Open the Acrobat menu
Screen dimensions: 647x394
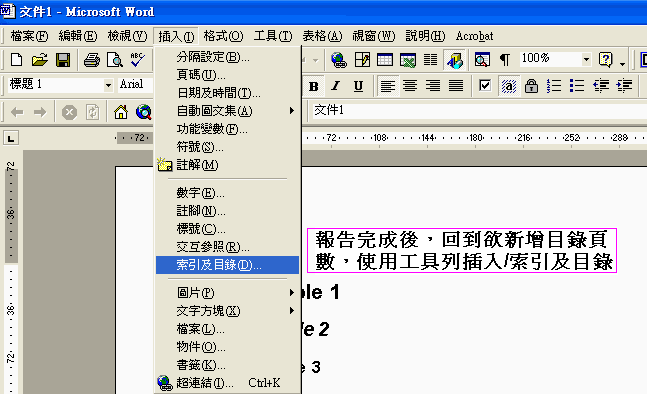point(474,36)
